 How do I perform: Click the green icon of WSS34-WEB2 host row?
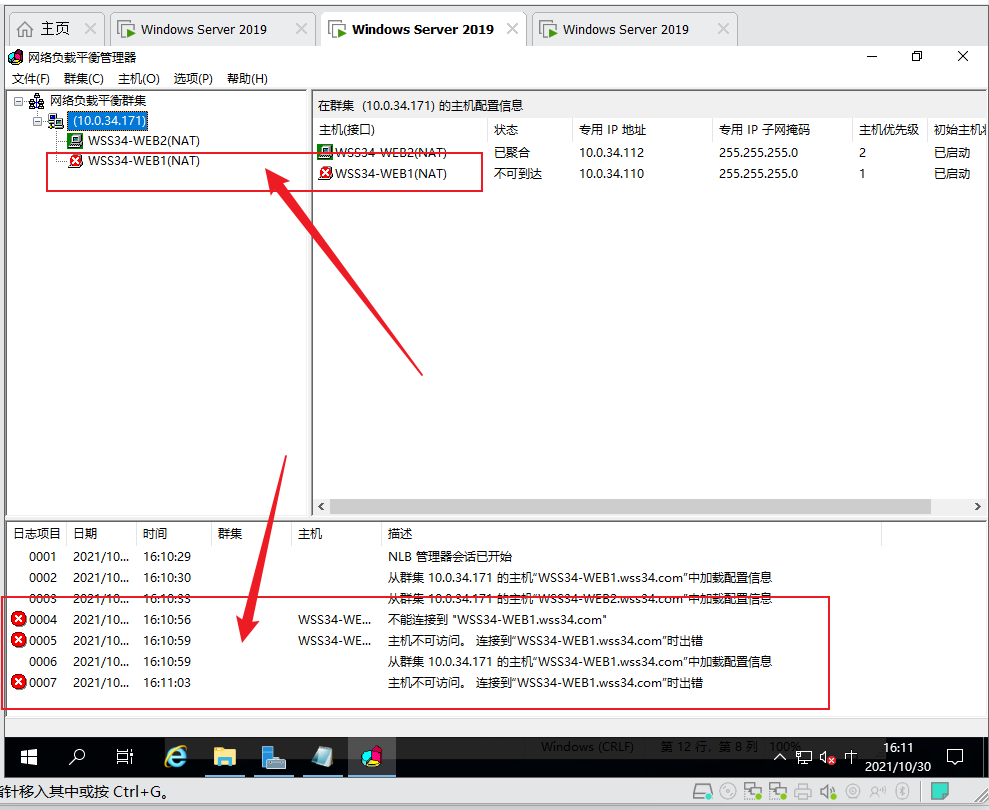coord(325,151)
